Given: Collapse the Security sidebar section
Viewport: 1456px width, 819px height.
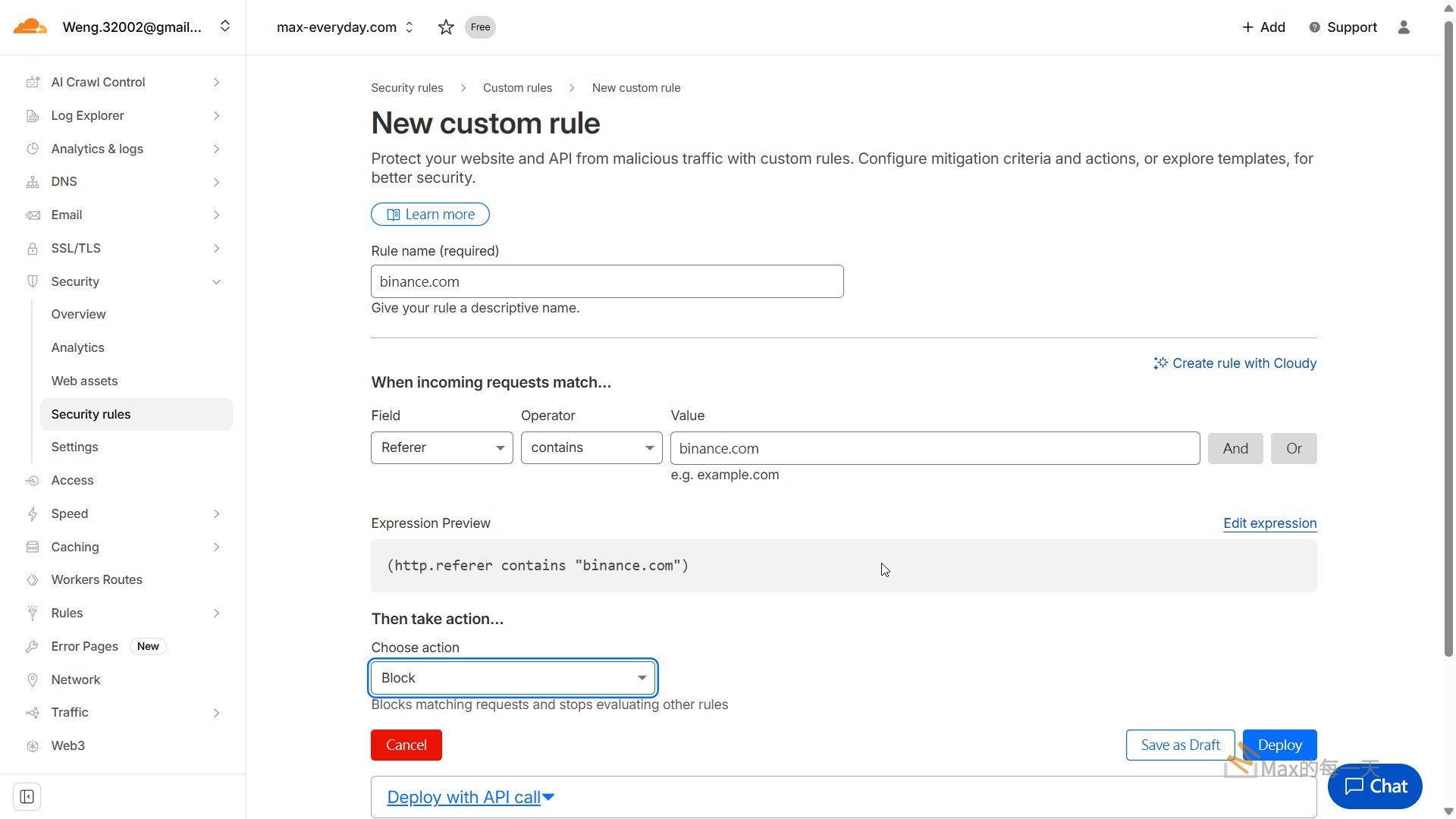Looking at the screenshot, I should click(216, 281).
